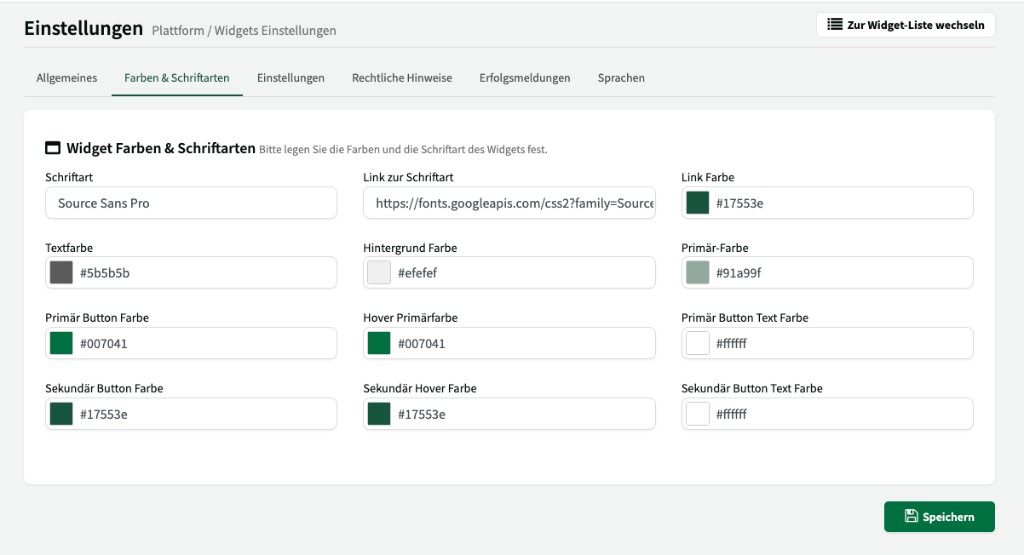Screen dimensions: 1024x555
Task: Switch to the Einstellungen tab
Action: pos(290,78)
